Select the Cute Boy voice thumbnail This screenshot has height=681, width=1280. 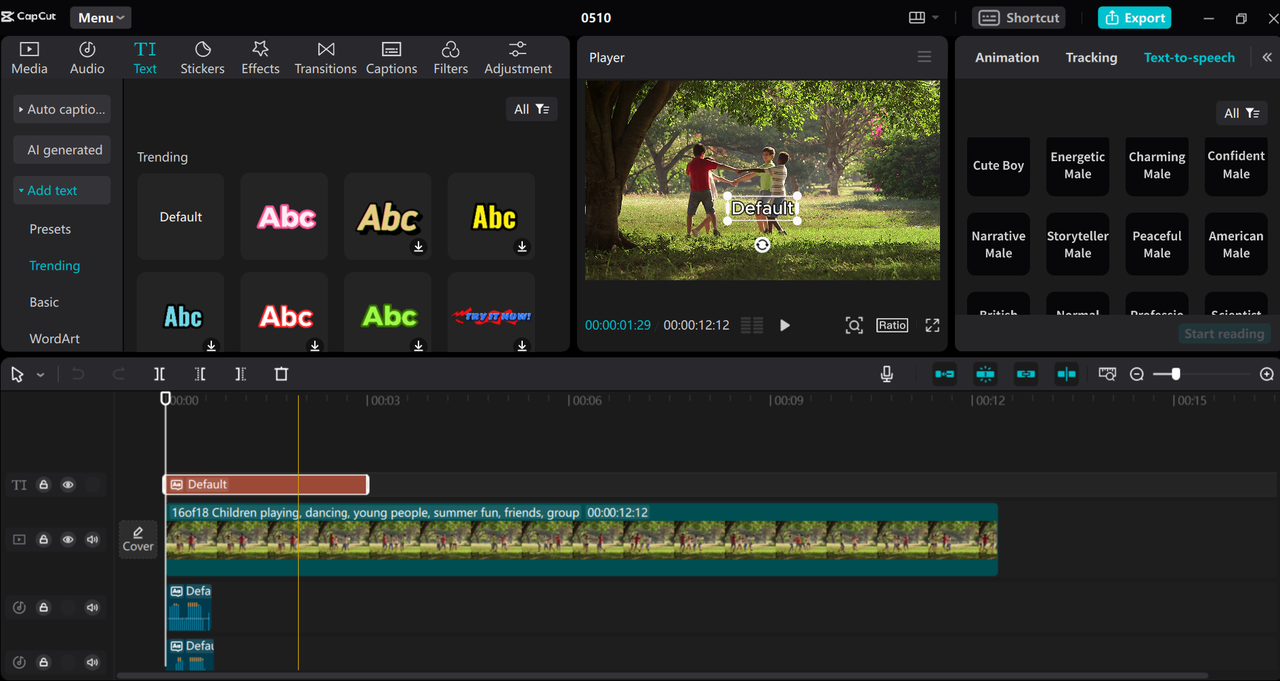[x=998, y=166]
